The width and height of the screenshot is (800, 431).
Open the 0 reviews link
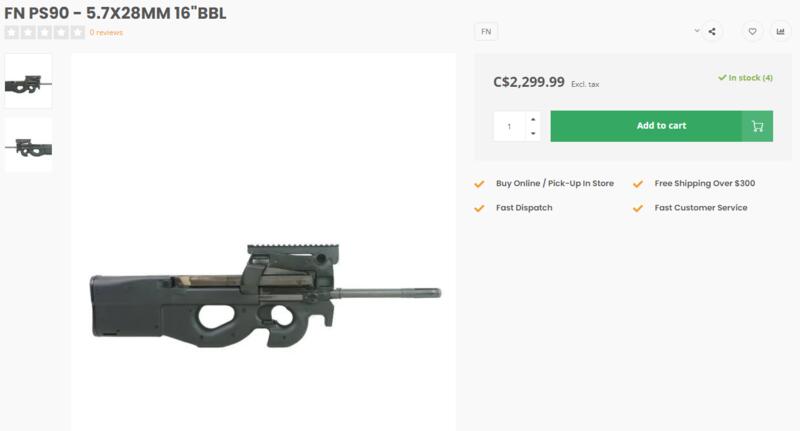pos(106,32)
